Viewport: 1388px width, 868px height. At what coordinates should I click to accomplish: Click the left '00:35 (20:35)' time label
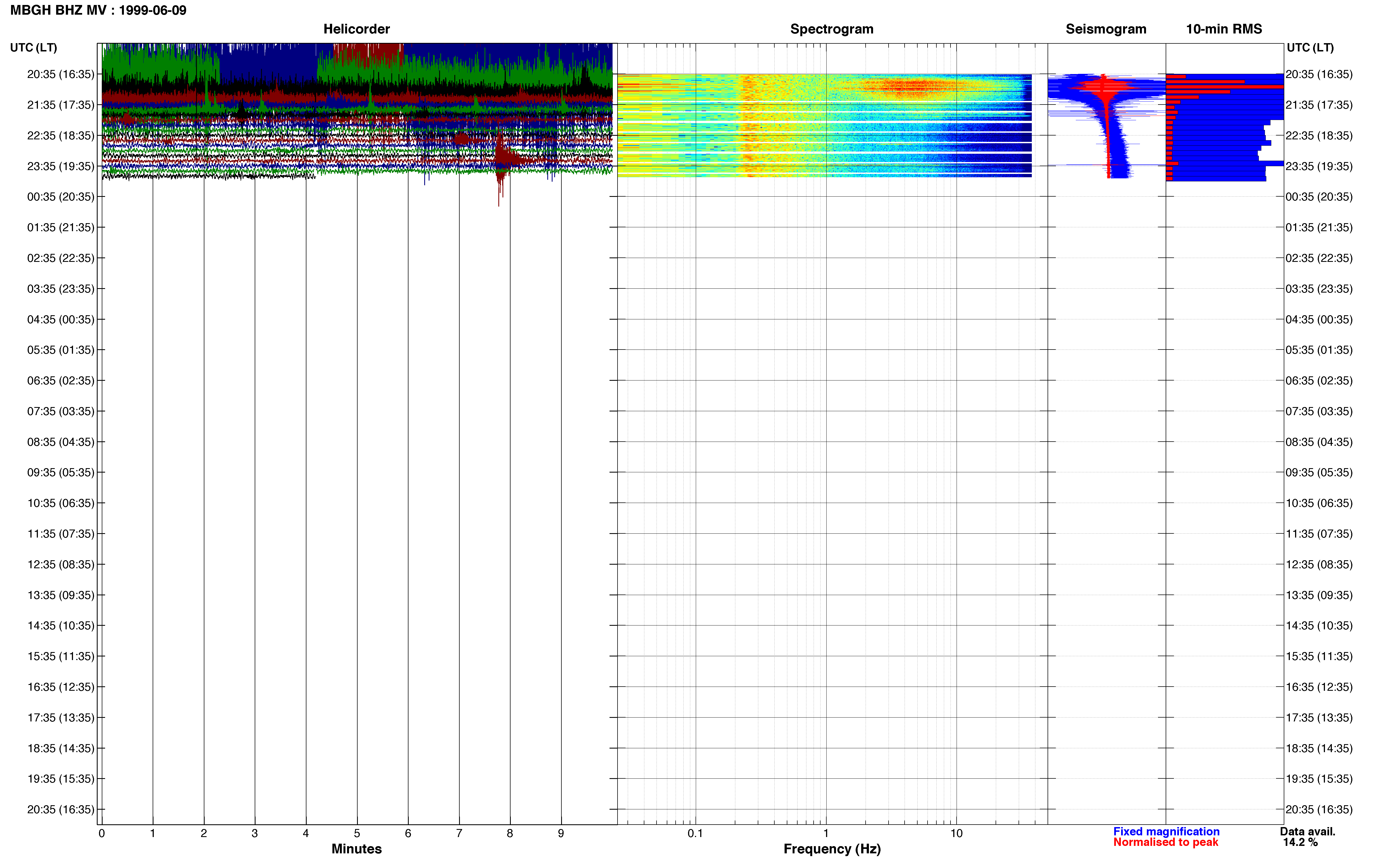click(x=61, y=197)
